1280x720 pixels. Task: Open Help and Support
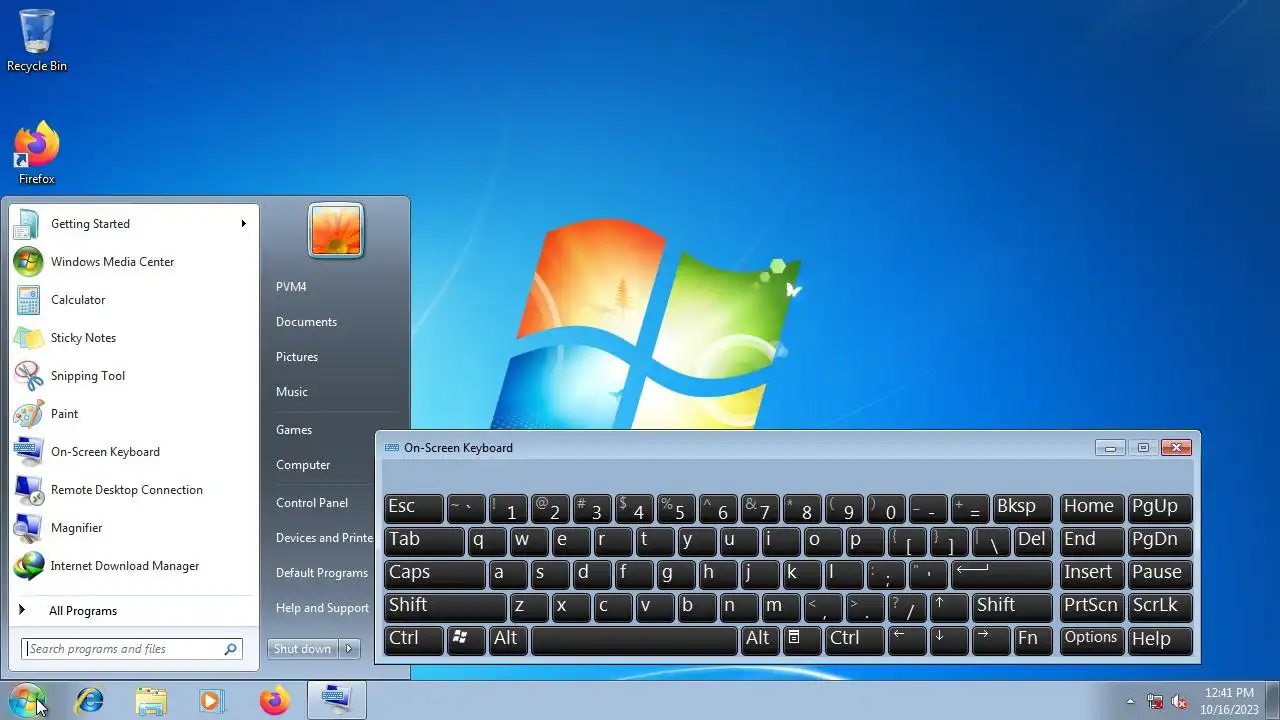coord(322,608)
